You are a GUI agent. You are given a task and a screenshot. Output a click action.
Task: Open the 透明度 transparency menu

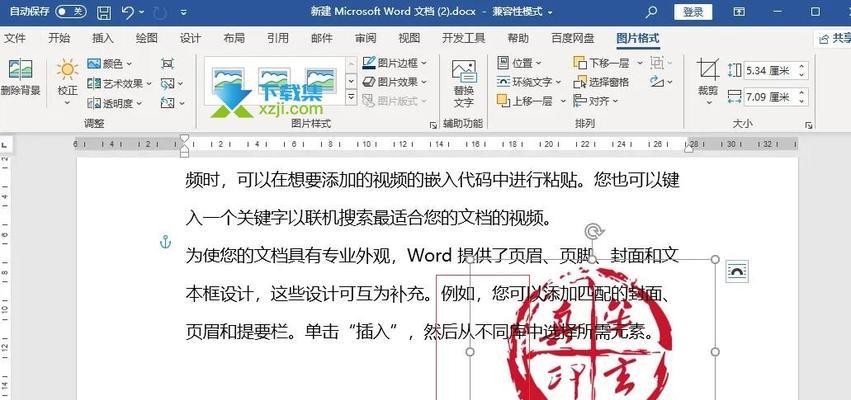coord(115,103)
